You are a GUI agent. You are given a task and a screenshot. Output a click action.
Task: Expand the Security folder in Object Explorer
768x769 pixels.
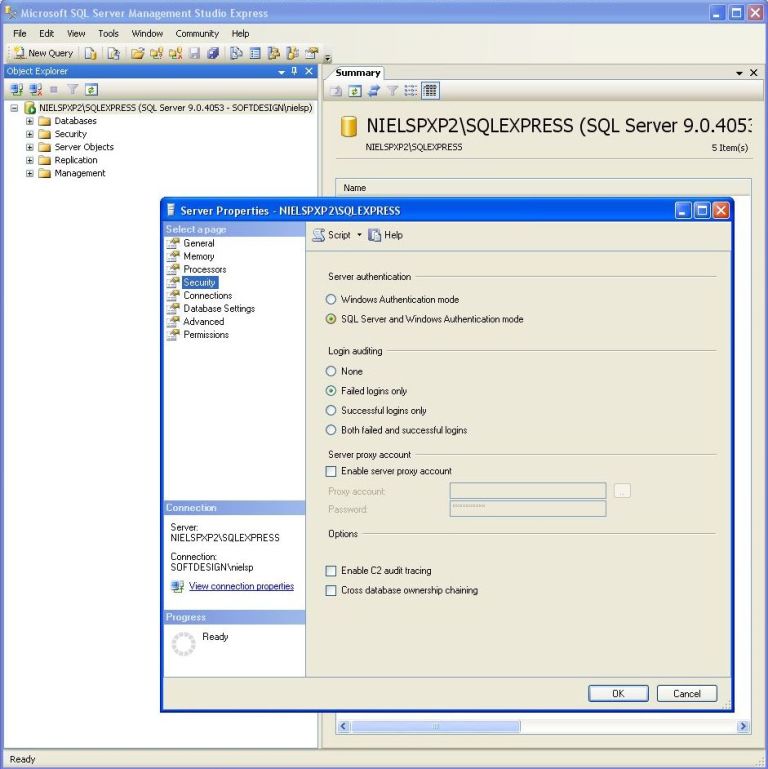click(x=29, y=134)
